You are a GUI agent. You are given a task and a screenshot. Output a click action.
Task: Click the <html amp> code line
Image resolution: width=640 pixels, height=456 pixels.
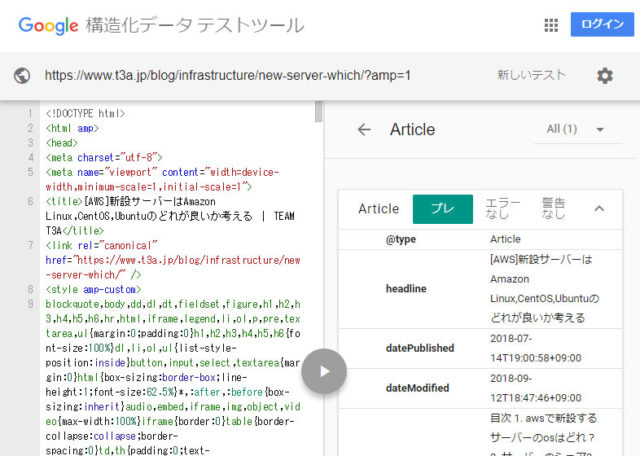[72, 128]
